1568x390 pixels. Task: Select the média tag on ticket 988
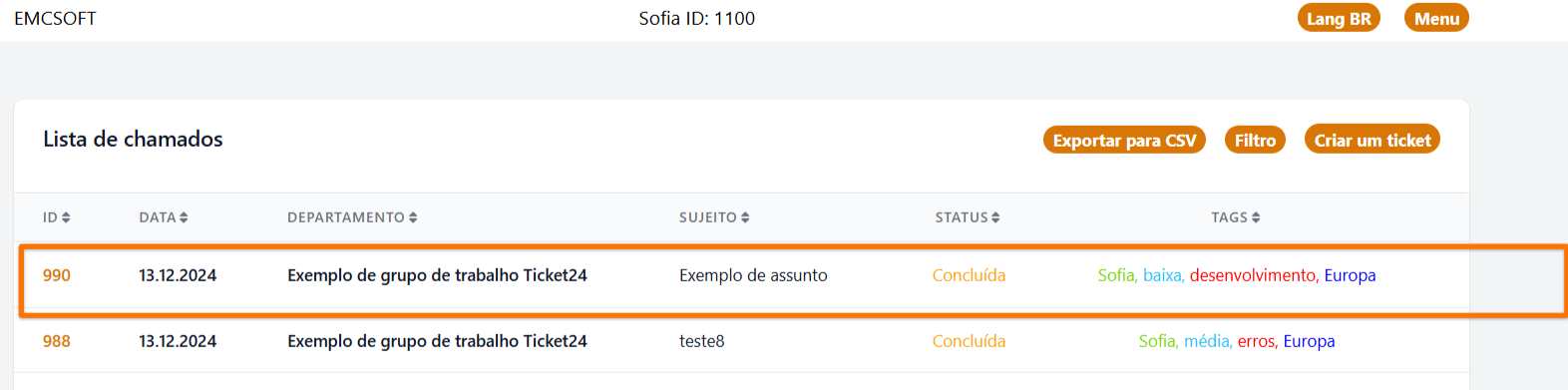1206,341
